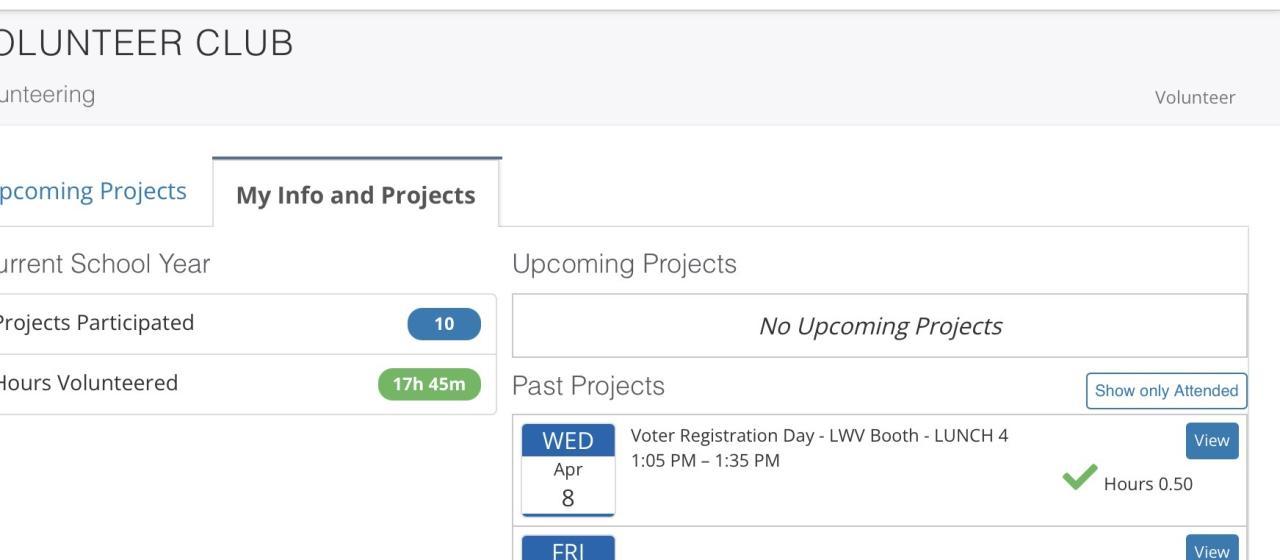This screenshot has width=1280, height=560.
Task: Click the blue projects count badge
Action: pyautogui.click(x=444, y=324)
